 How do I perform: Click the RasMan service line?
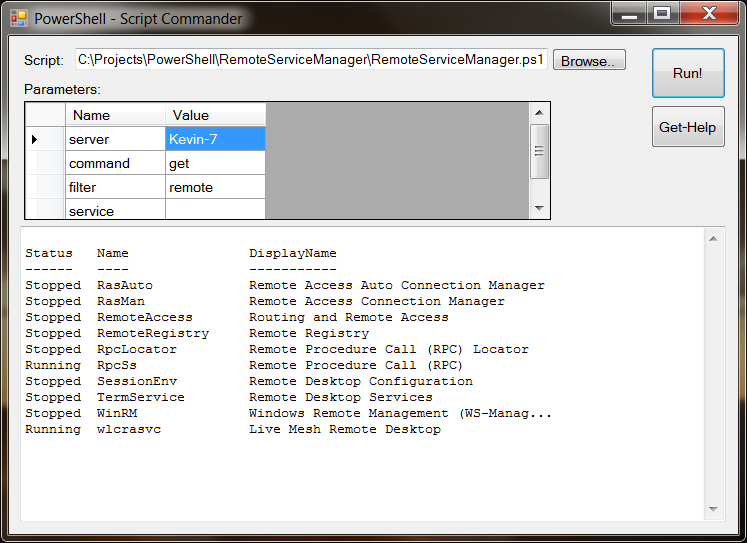point(265,302)
